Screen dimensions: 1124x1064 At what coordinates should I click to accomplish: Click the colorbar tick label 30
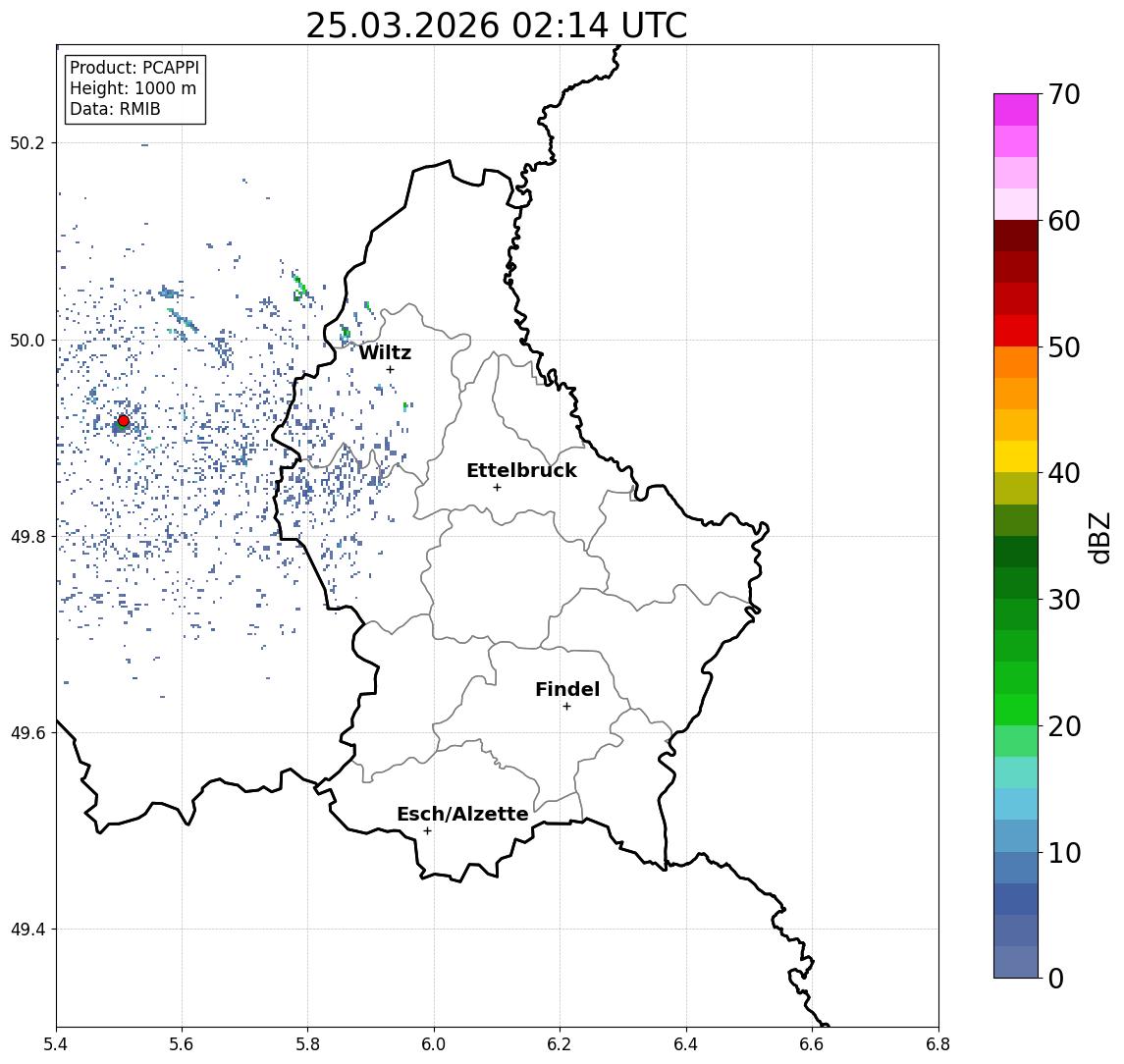pyautogui.click(x=1064, y=600)
